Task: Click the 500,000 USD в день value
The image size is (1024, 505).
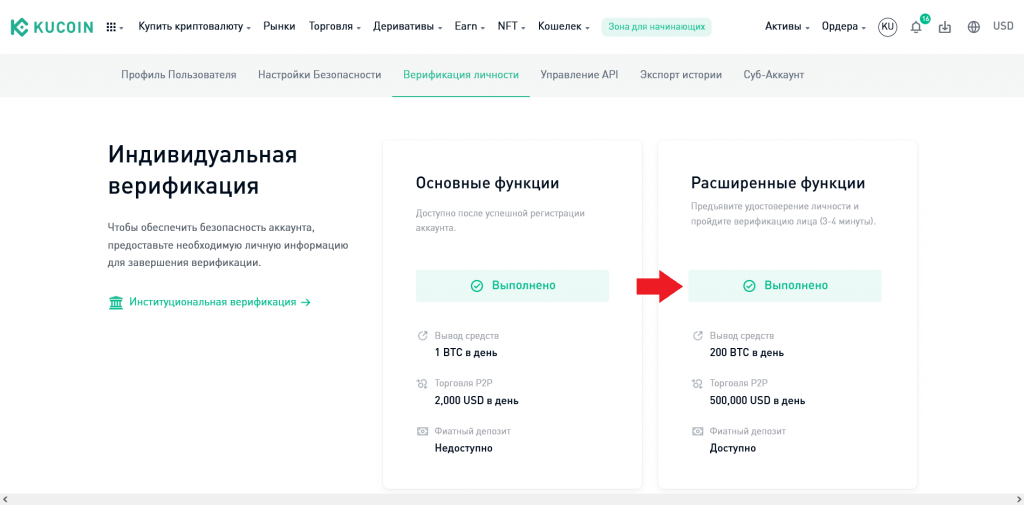Action: 757,400
